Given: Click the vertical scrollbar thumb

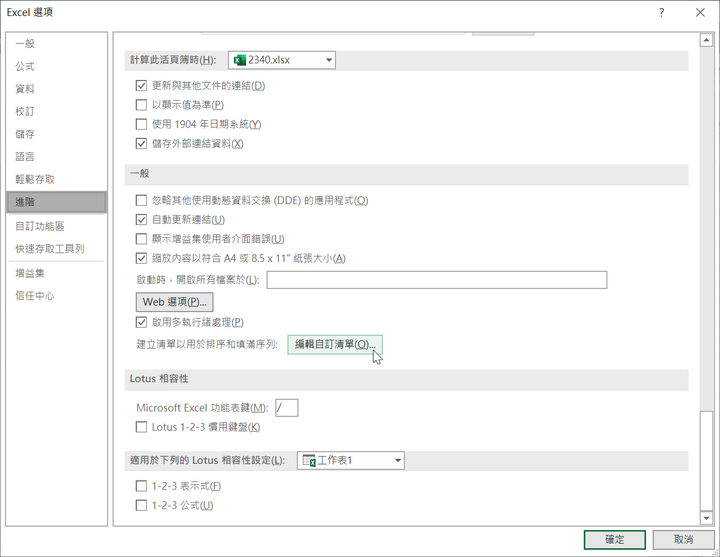Looking at the screenshot, I should coord(706,461).
